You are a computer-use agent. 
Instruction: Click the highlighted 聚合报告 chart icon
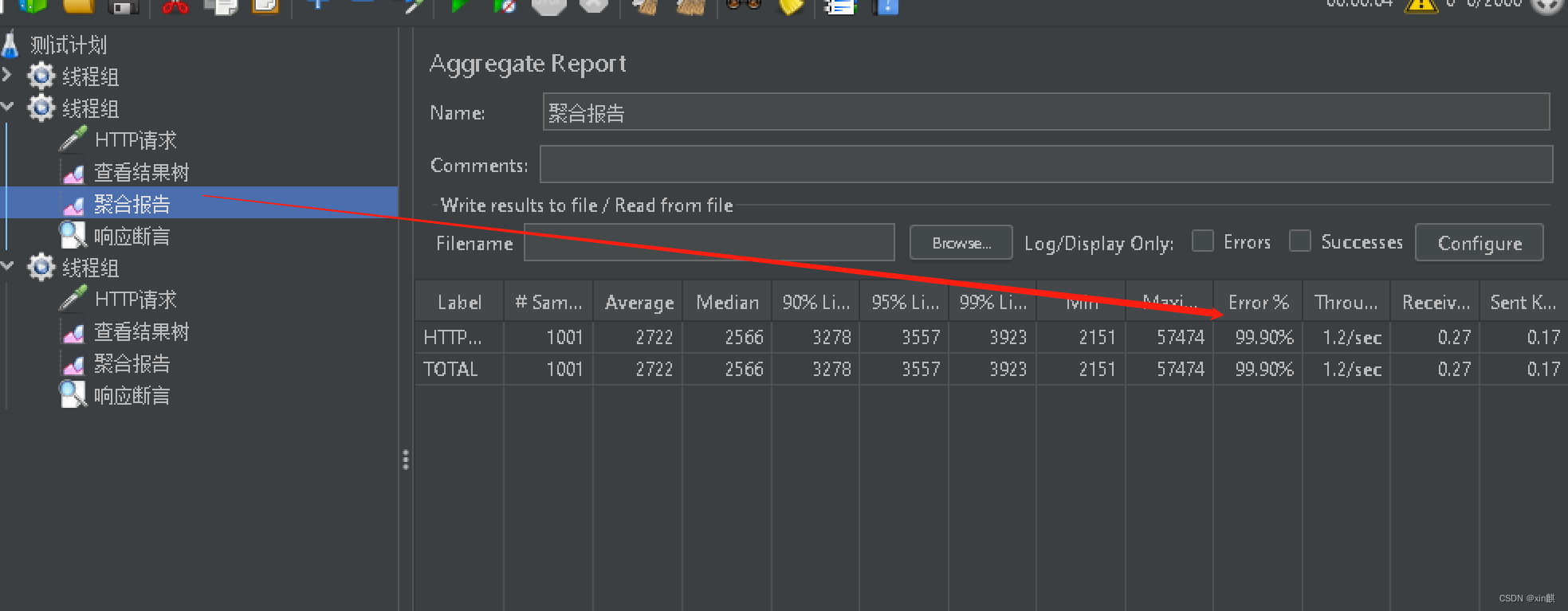73,205
